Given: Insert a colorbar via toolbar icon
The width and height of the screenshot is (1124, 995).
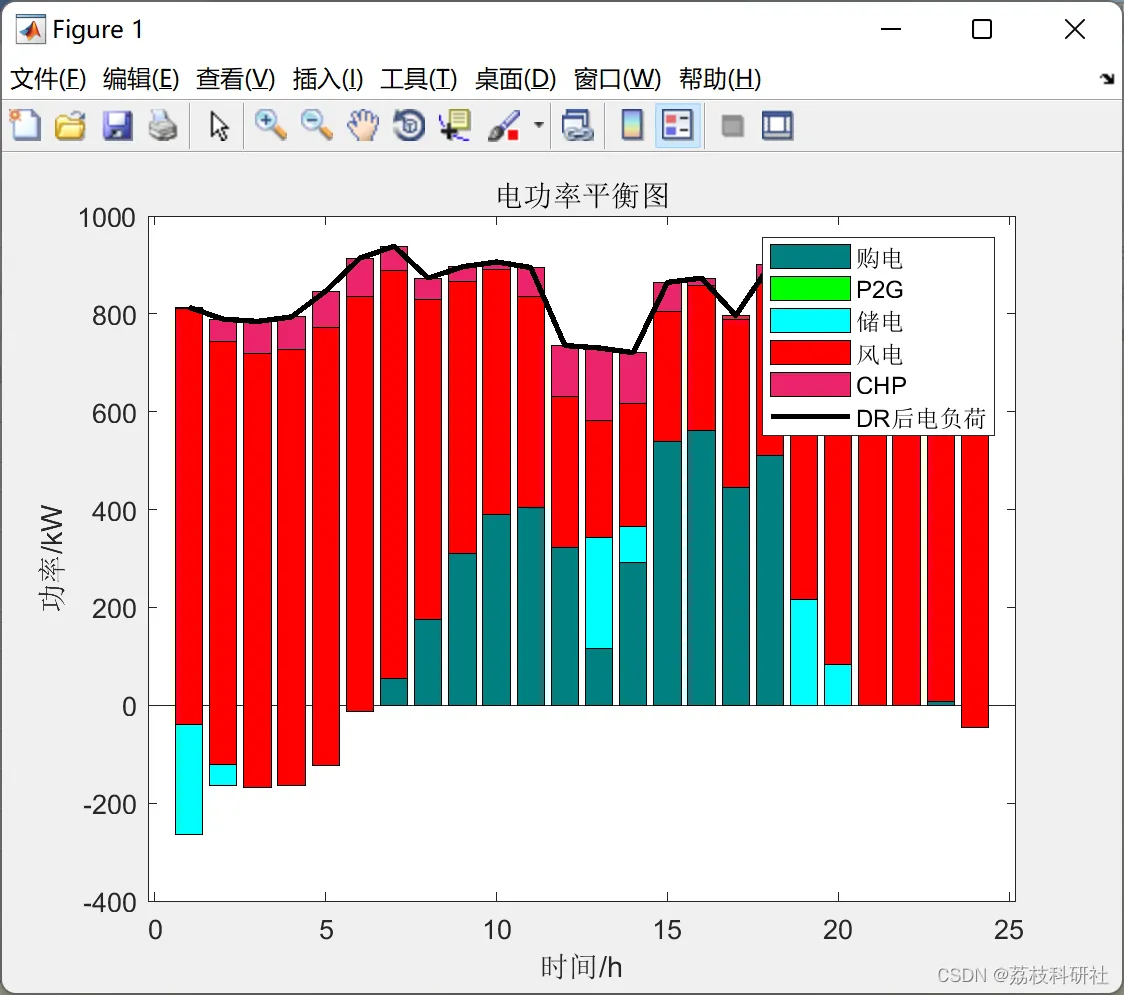Looking at the screenshot, I should [x=632, y=125].
